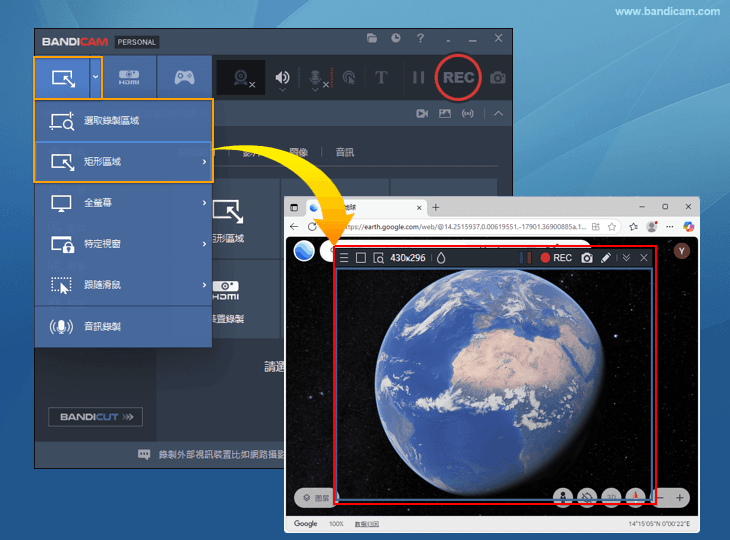Click small REC button on recording frame
This screenshot has width=730, height=540.
[556, 258]
